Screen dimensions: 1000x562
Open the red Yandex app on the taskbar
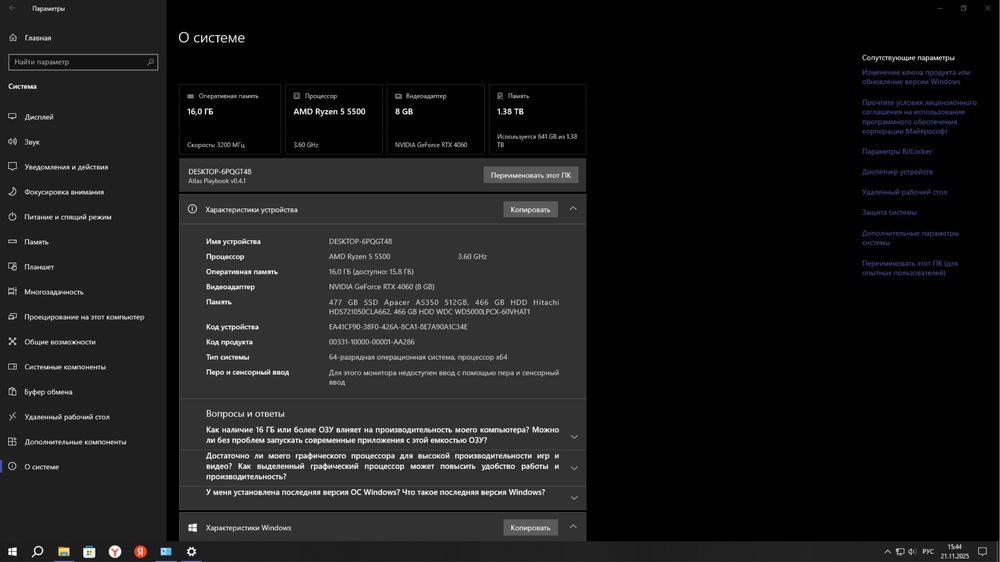140,552
